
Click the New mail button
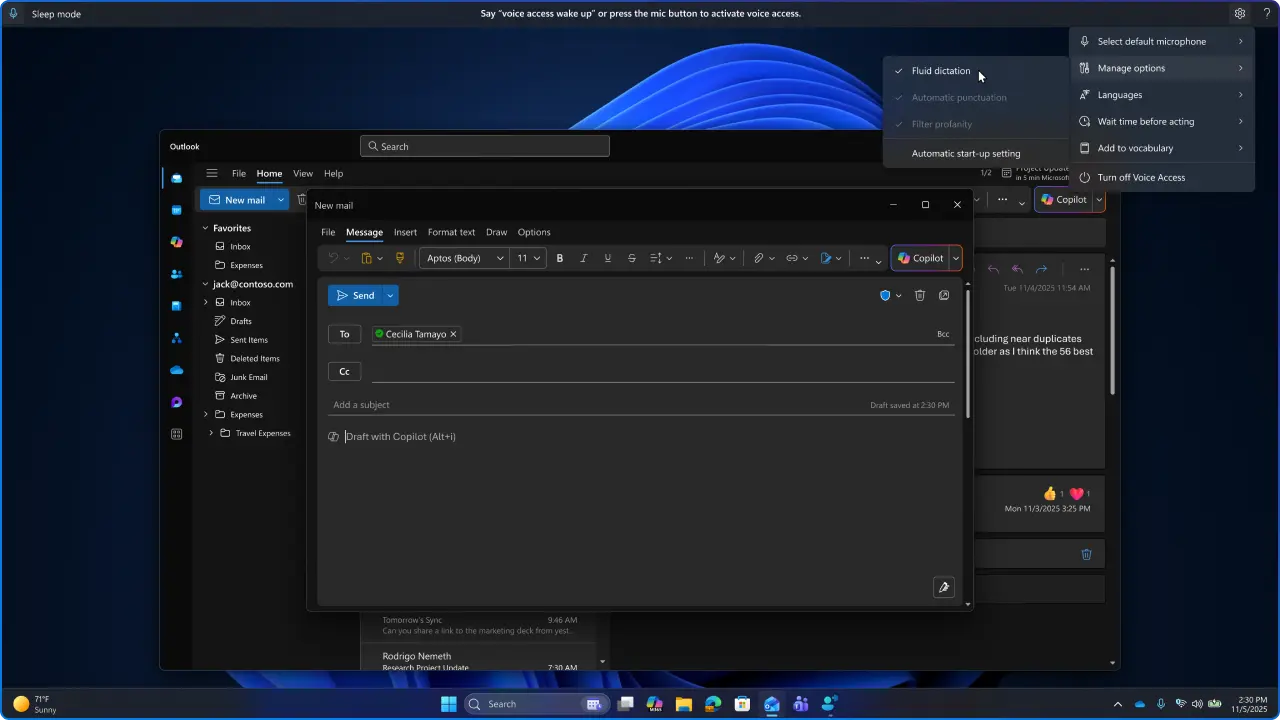[x=239, y=200]
